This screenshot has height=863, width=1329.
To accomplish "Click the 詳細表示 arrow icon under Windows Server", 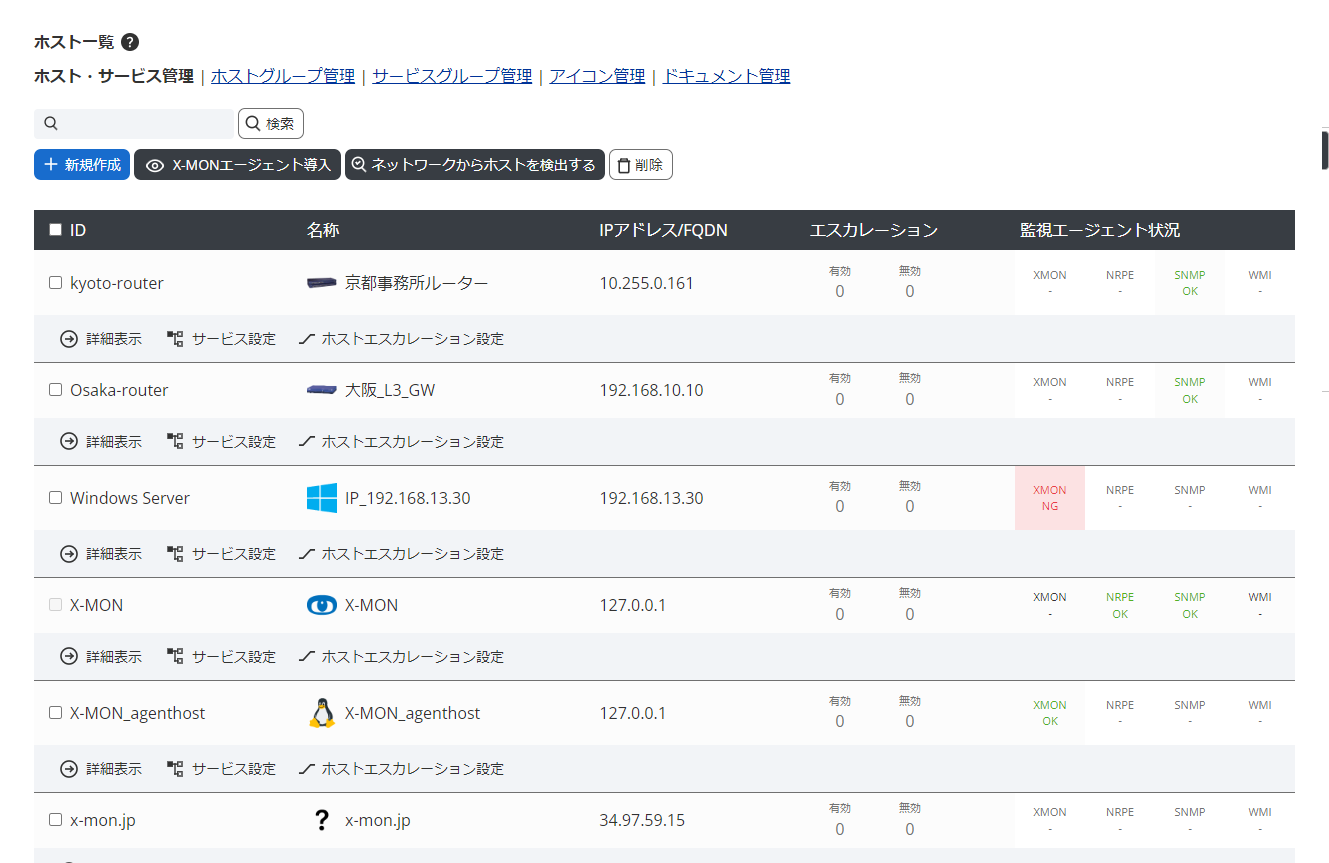I will pos(69,553).
